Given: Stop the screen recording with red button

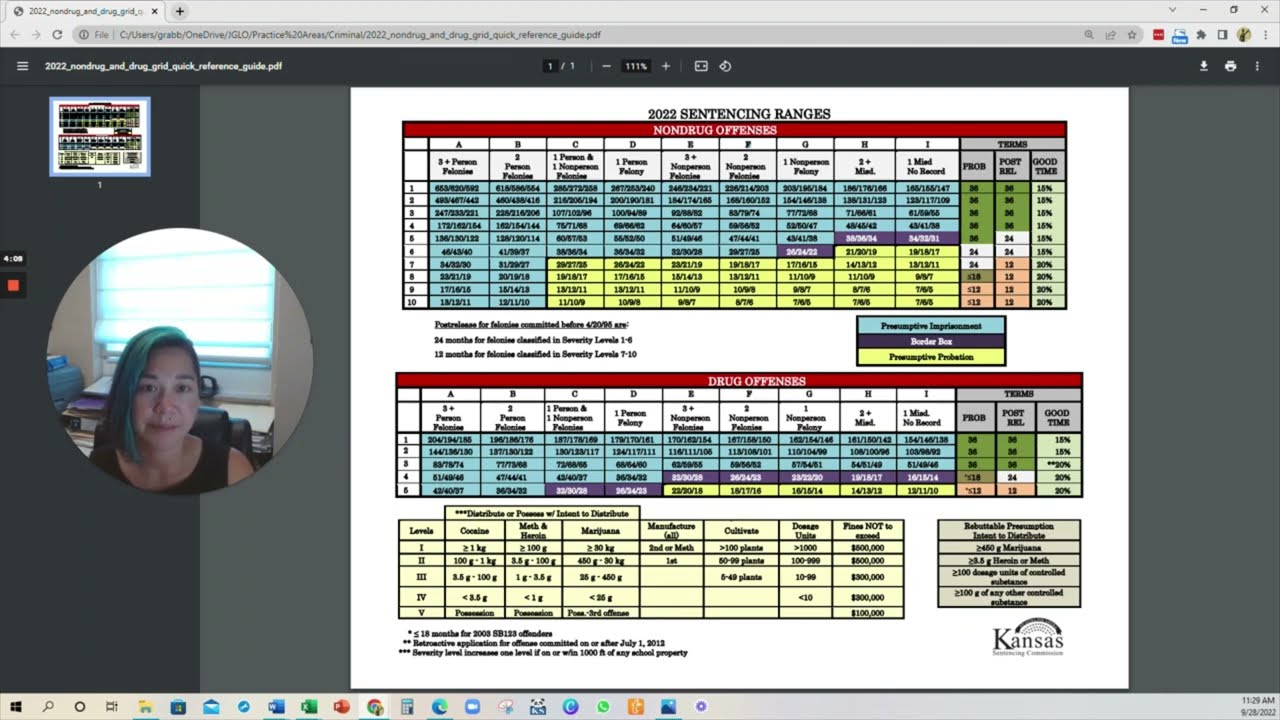Looking at the screenshot, I should tap(13, 285).
